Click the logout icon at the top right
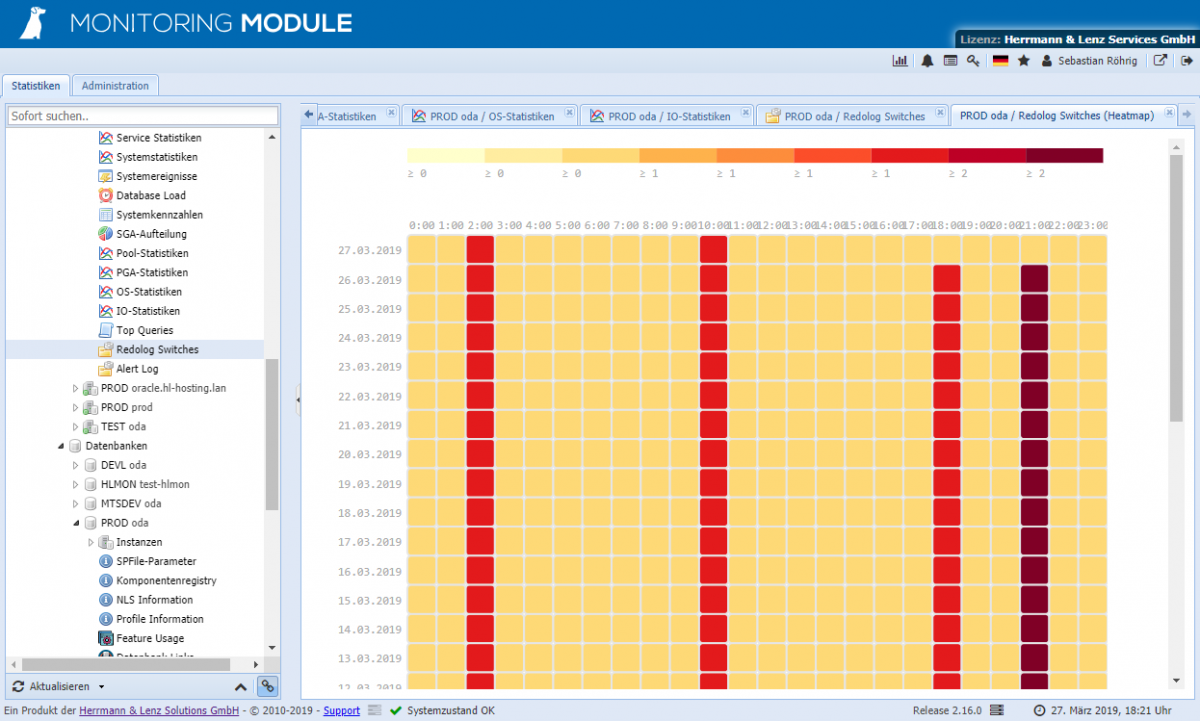Screen dimensions: 1200x721 click(1186, 60)
